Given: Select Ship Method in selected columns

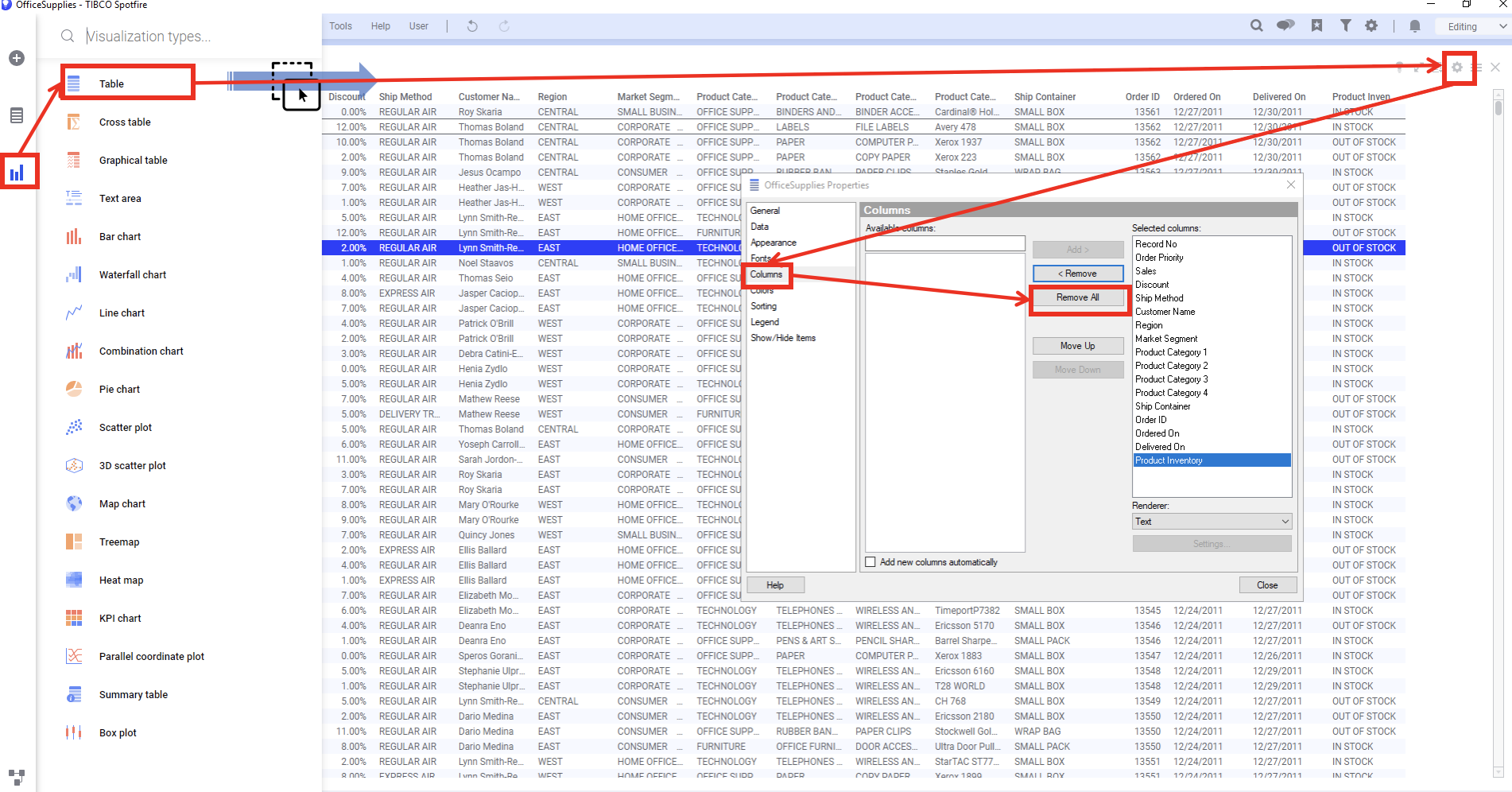Looking at the screenshot, I should [x=1159, y=298].
